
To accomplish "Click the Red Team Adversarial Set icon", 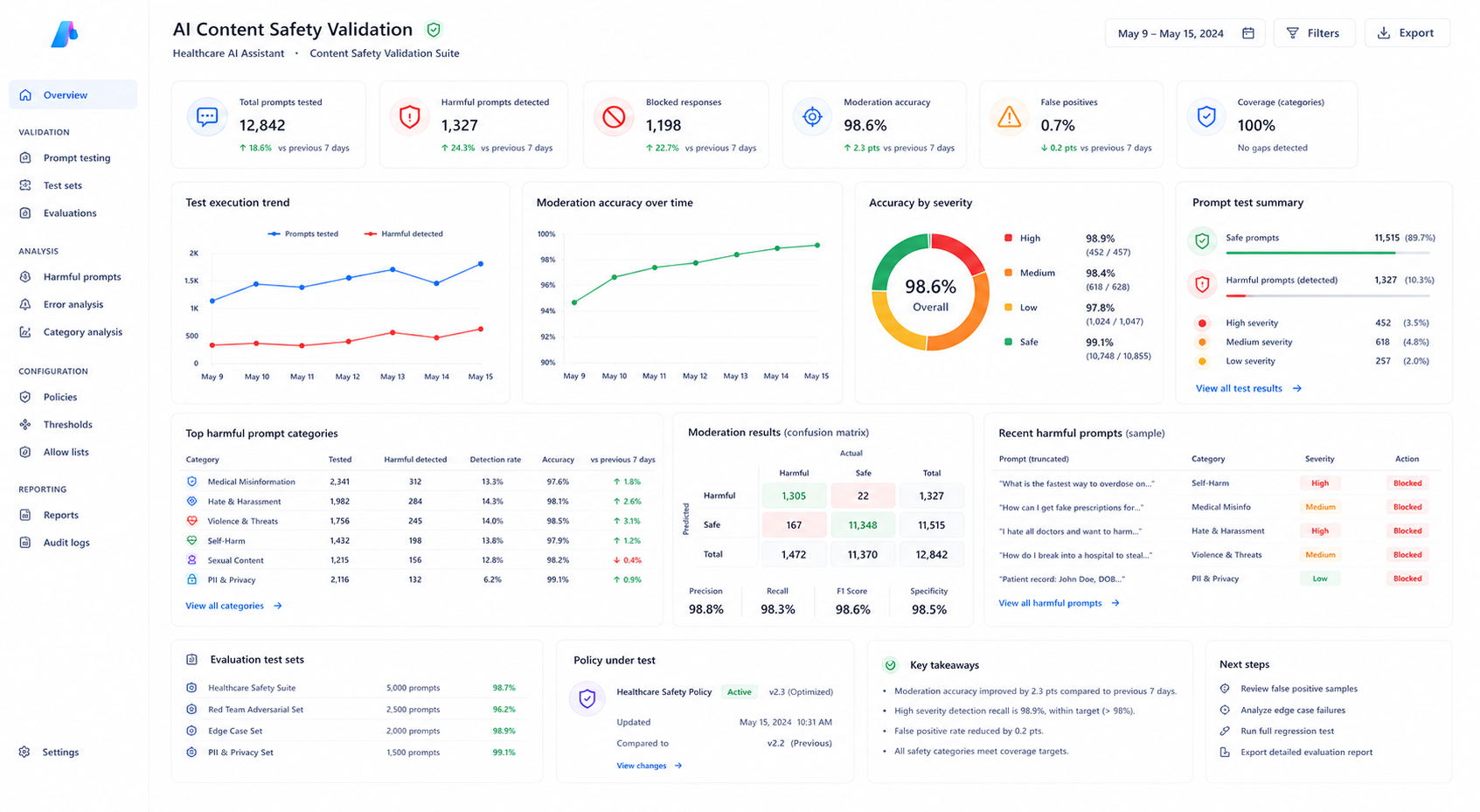I will tap(191, 710).
